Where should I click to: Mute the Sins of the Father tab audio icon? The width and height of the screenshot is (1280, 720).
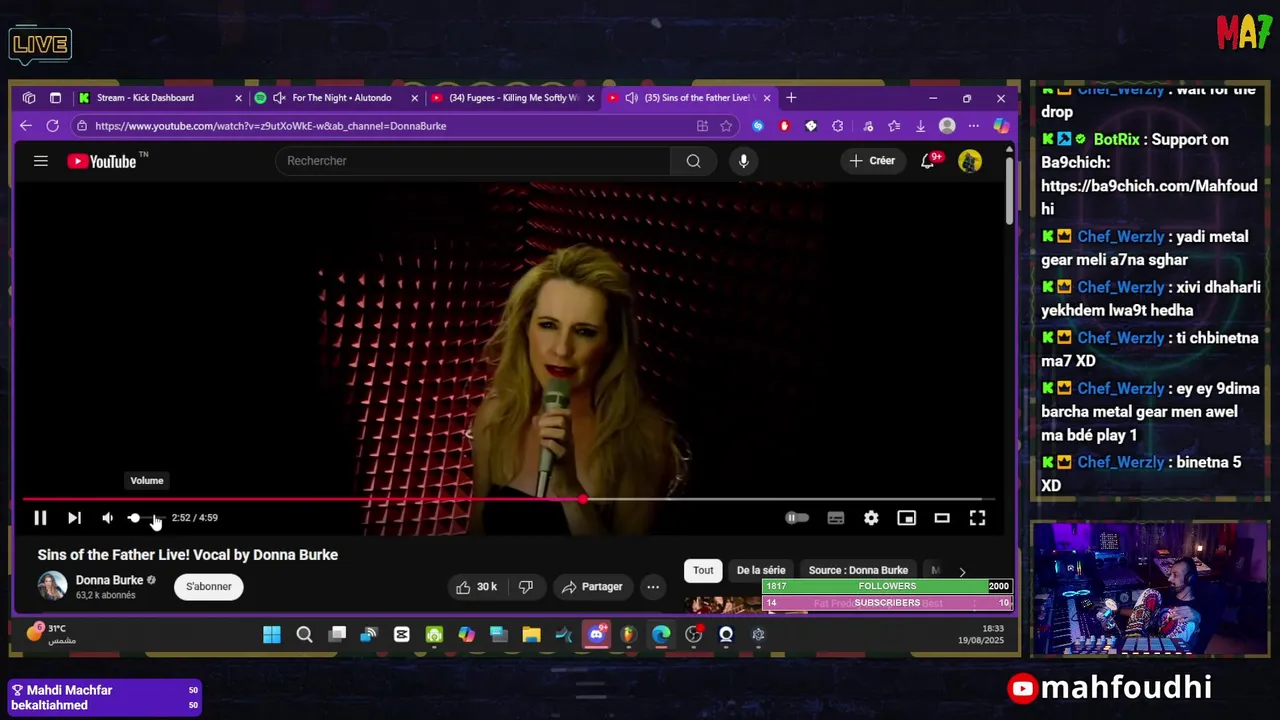tap(631, 98)
